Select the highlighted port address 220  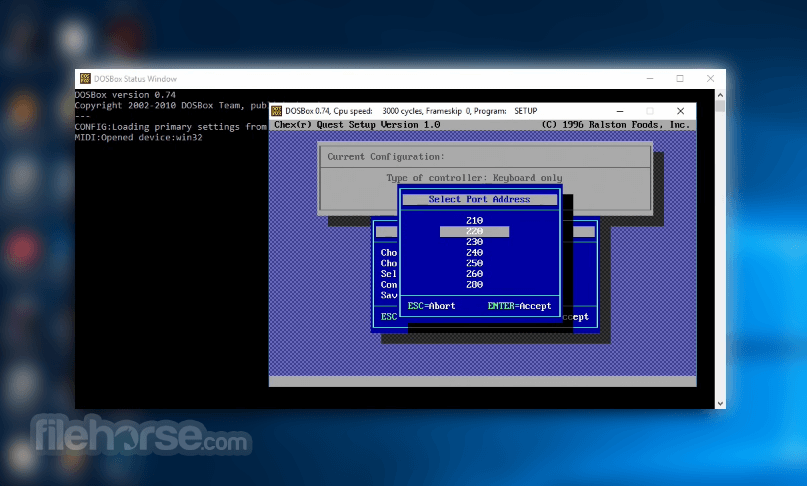click(474, 231)
